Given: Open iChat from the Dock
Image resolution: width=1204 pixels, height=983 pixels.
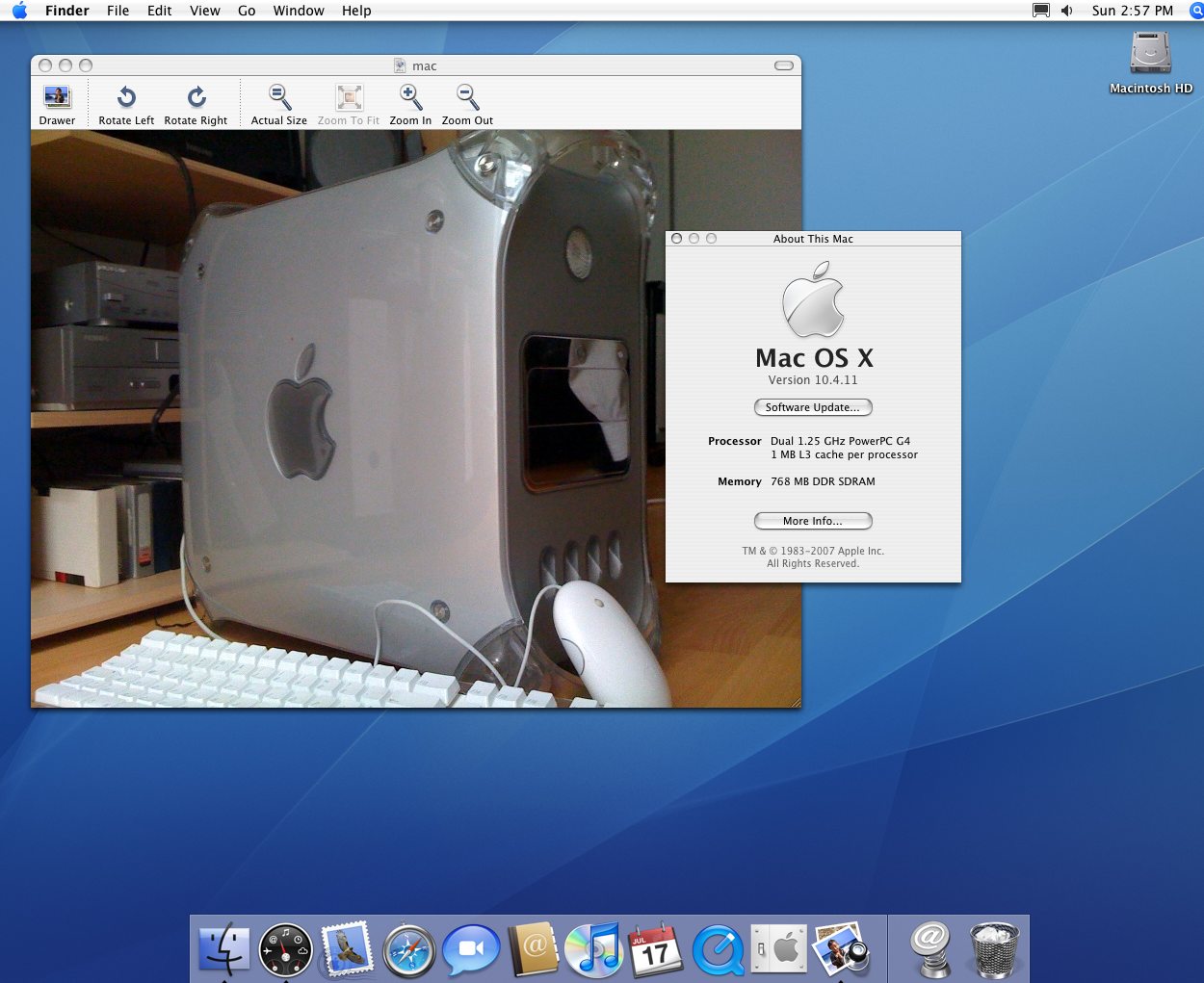Looking at the screenshot, I should [x=471, y=950].
